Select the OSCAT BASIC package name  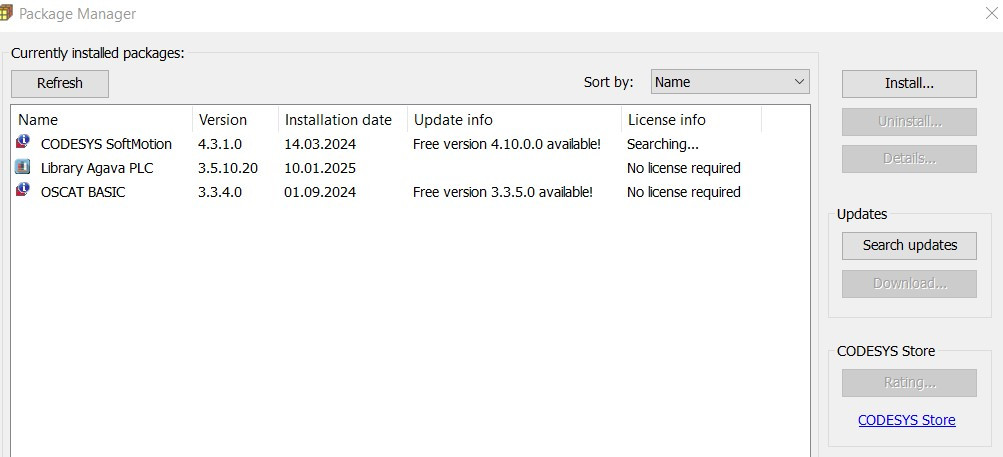click(83, 192)
